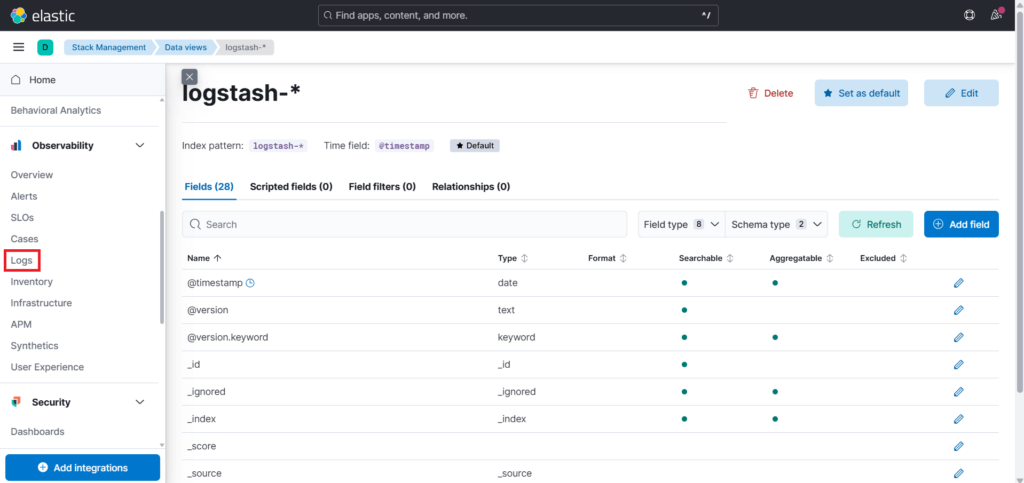
Task: Open Observability Overview link
Action: (32, 175)
